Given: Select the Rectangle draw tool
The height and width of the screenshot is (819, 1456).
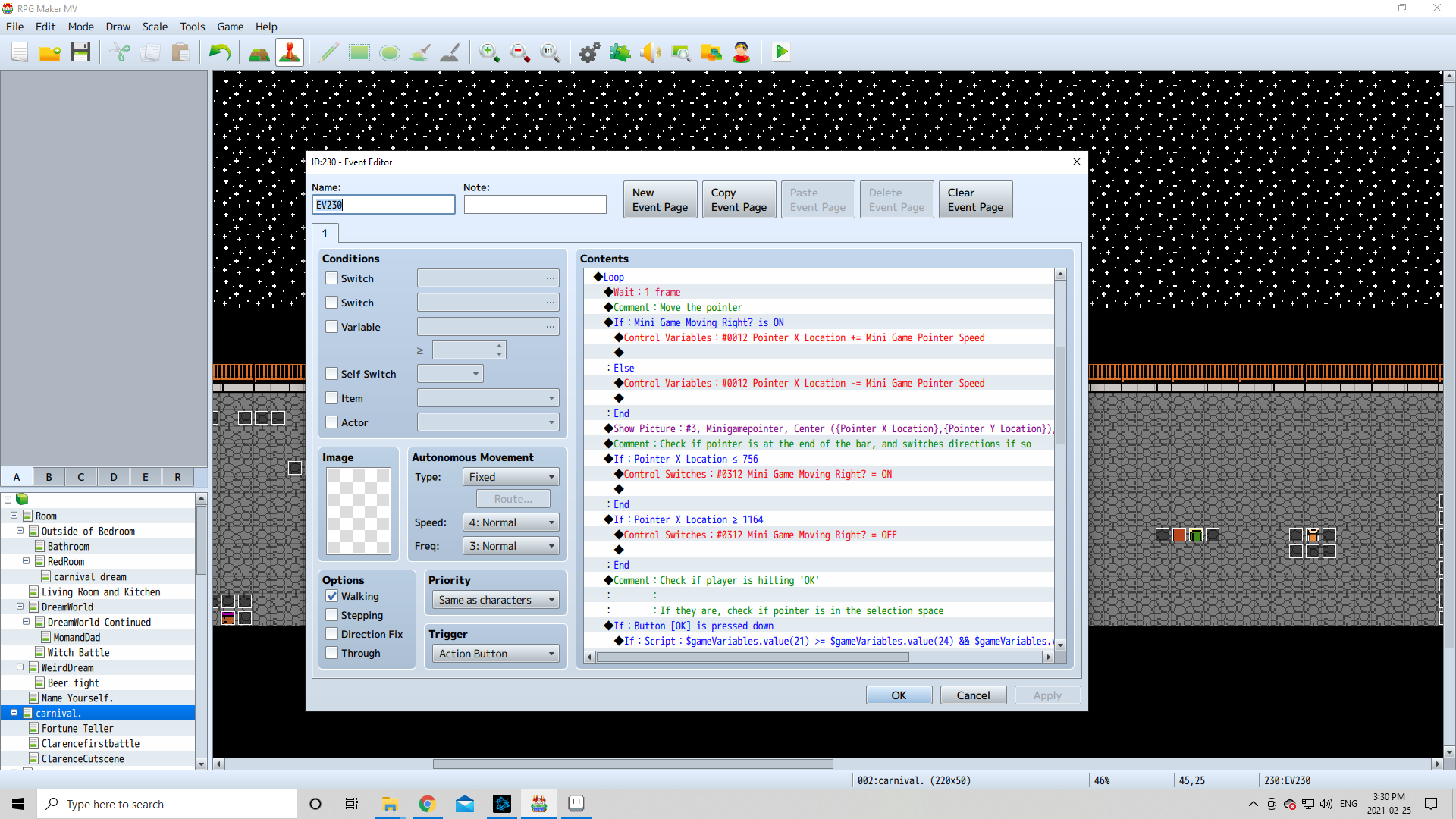Looking at the screenshot, I should 359,52.
